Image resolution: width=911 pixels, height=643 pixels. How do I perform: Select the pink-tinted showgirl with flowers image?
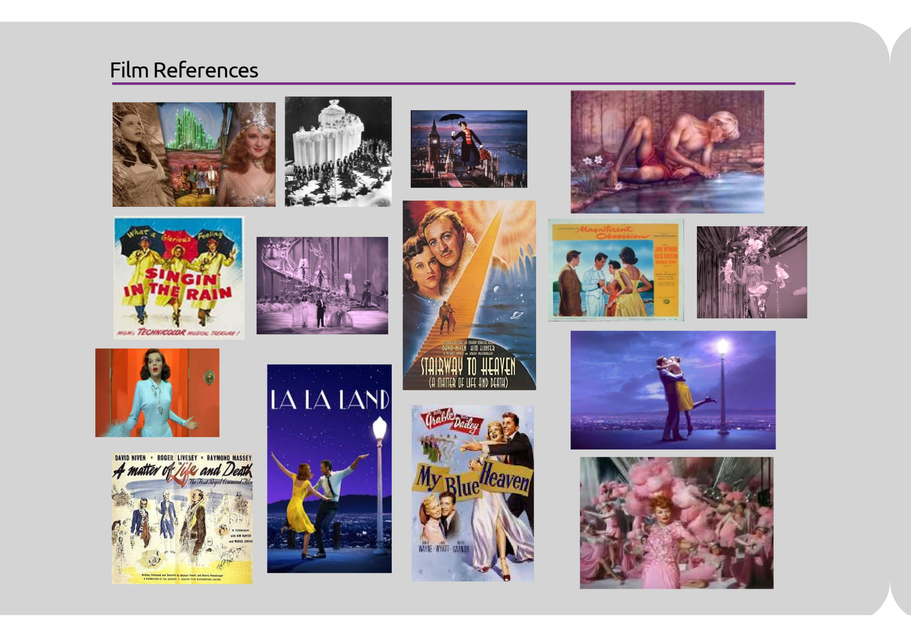coord(752,272)
